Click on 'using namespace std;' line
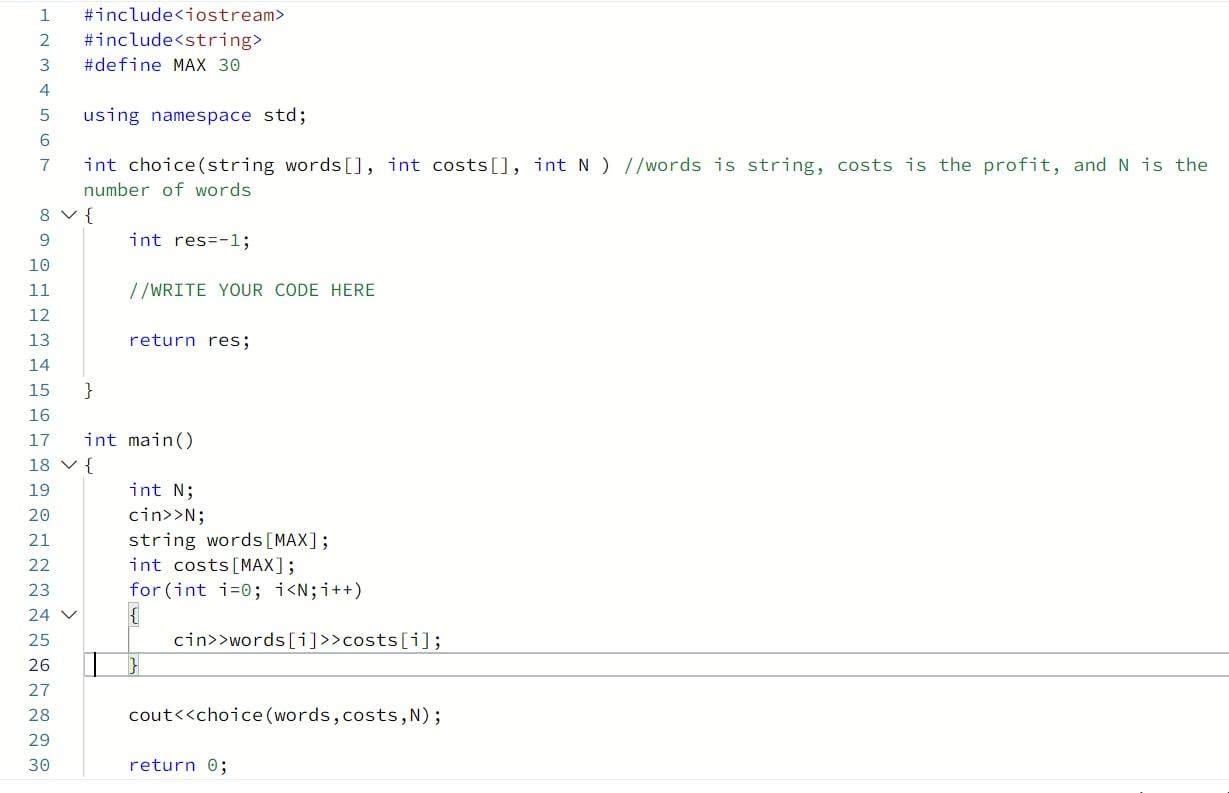 pyautogui.click(x=195, y=115)
